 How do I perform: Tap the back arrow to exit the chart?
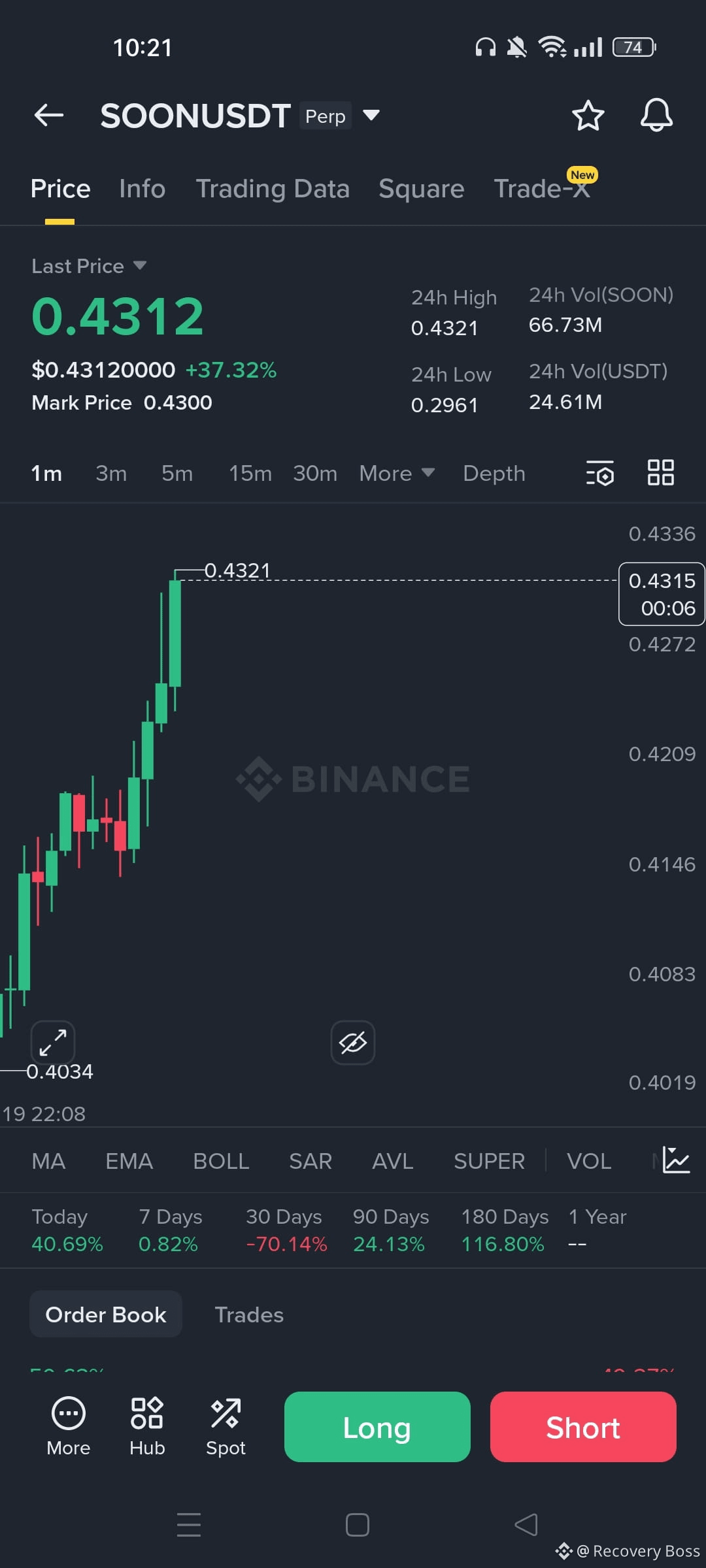48,115
